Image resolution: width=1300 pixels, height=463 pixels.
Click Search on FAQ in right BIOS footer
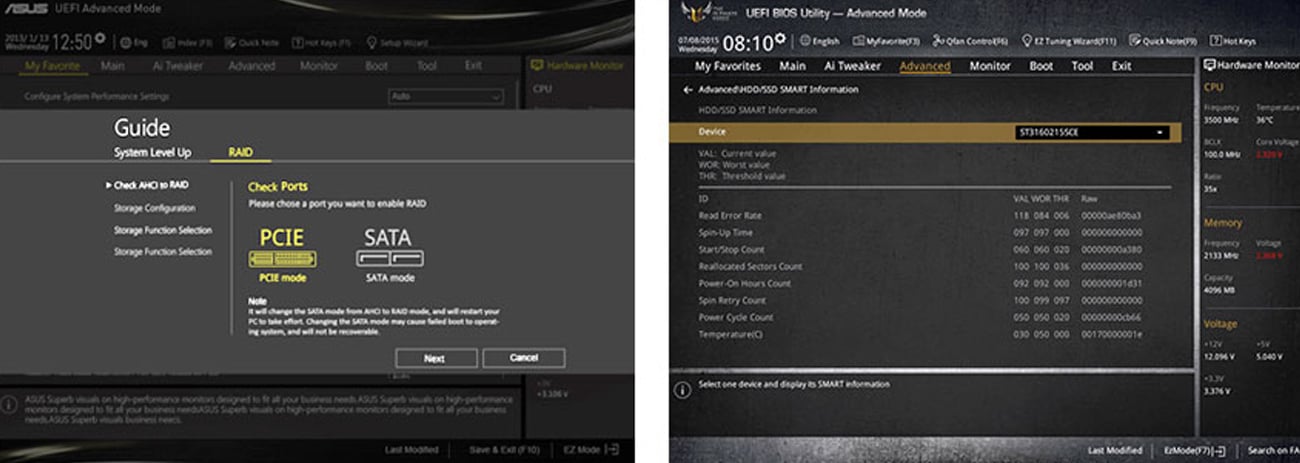pos(1272,451)
